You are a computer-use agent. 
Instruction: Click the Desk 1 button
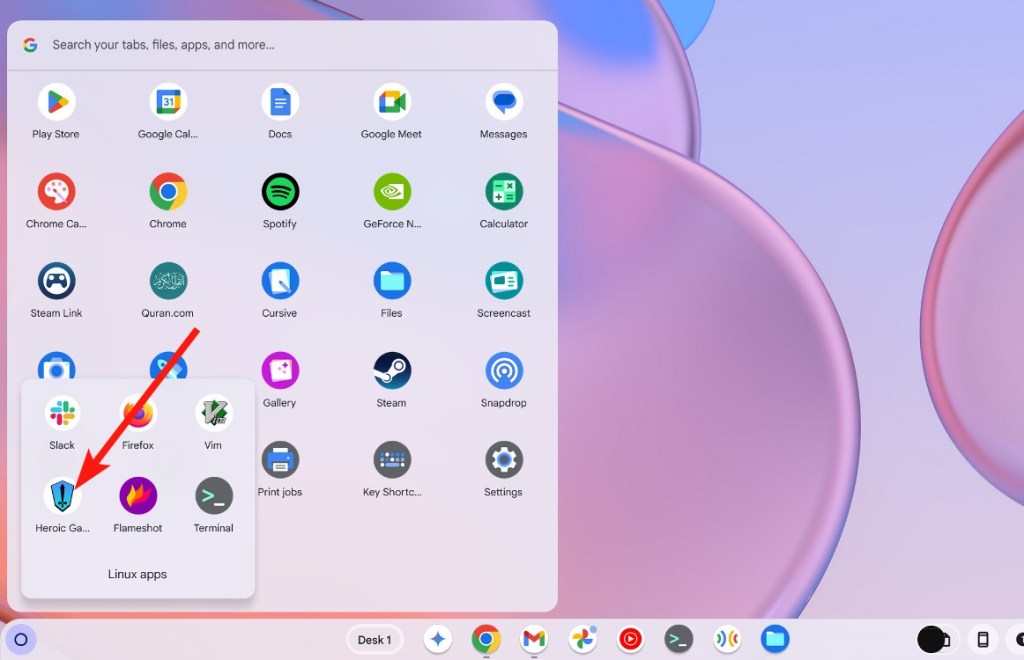click(374, 640)
